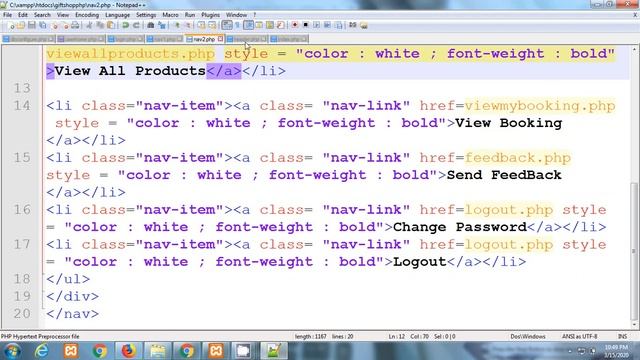Open the Search menu
640x360 pixels.
(42, 15)
